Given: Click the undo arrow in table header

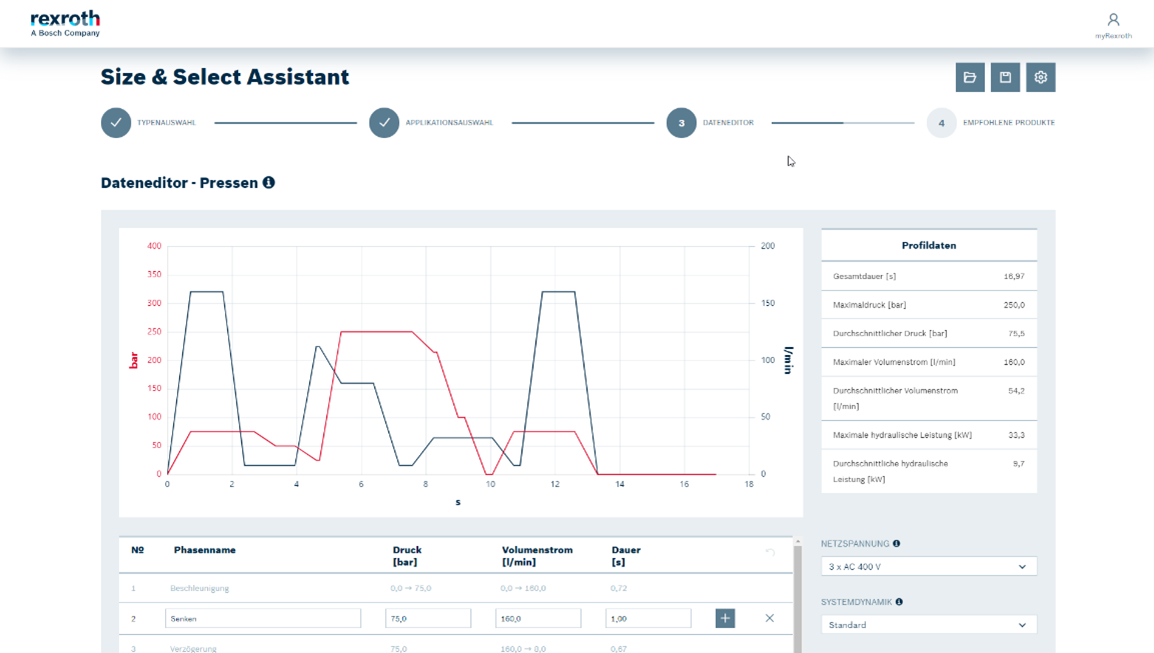Looking at the screenshot, I should (x=769, y=552).
